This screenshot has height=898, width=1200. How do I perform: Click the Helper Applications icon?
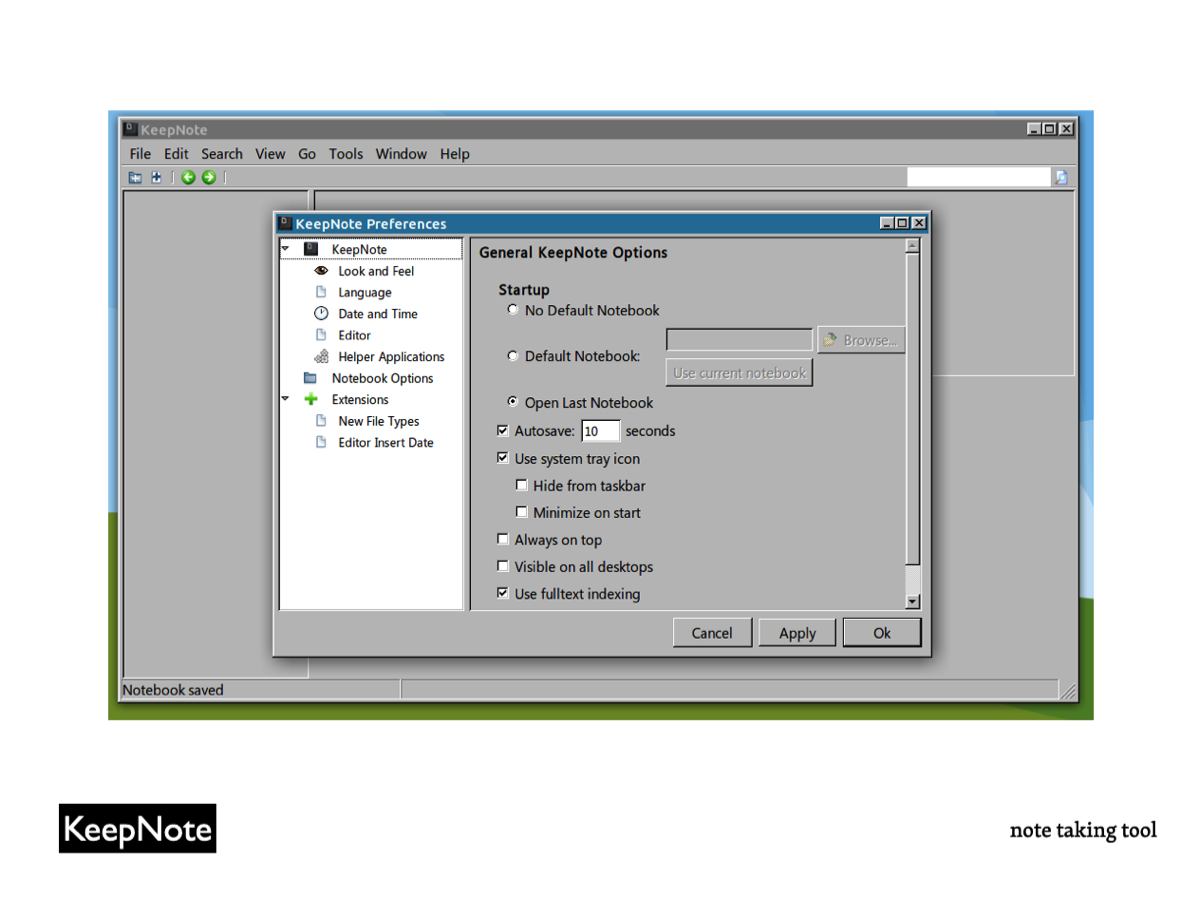(321, 357)
